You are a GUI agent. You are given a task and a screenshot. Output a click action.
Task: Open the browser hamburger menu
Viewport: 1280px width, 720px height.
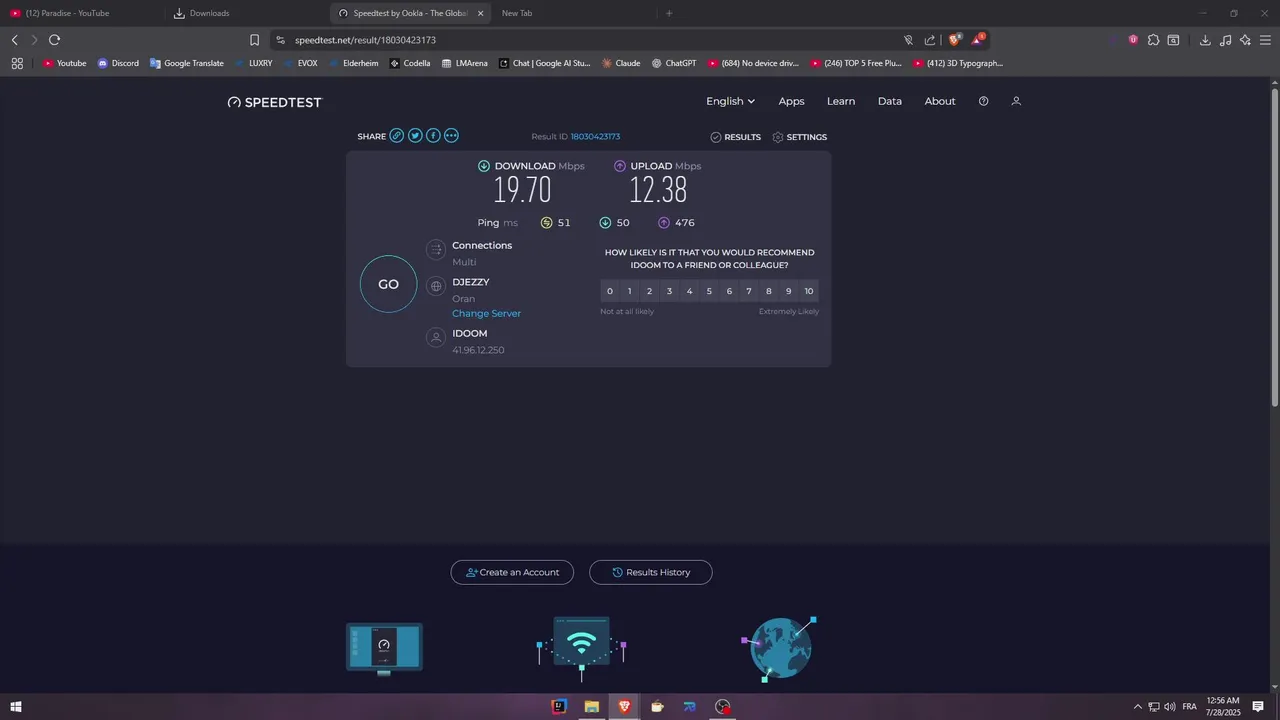pos(1266,40)
